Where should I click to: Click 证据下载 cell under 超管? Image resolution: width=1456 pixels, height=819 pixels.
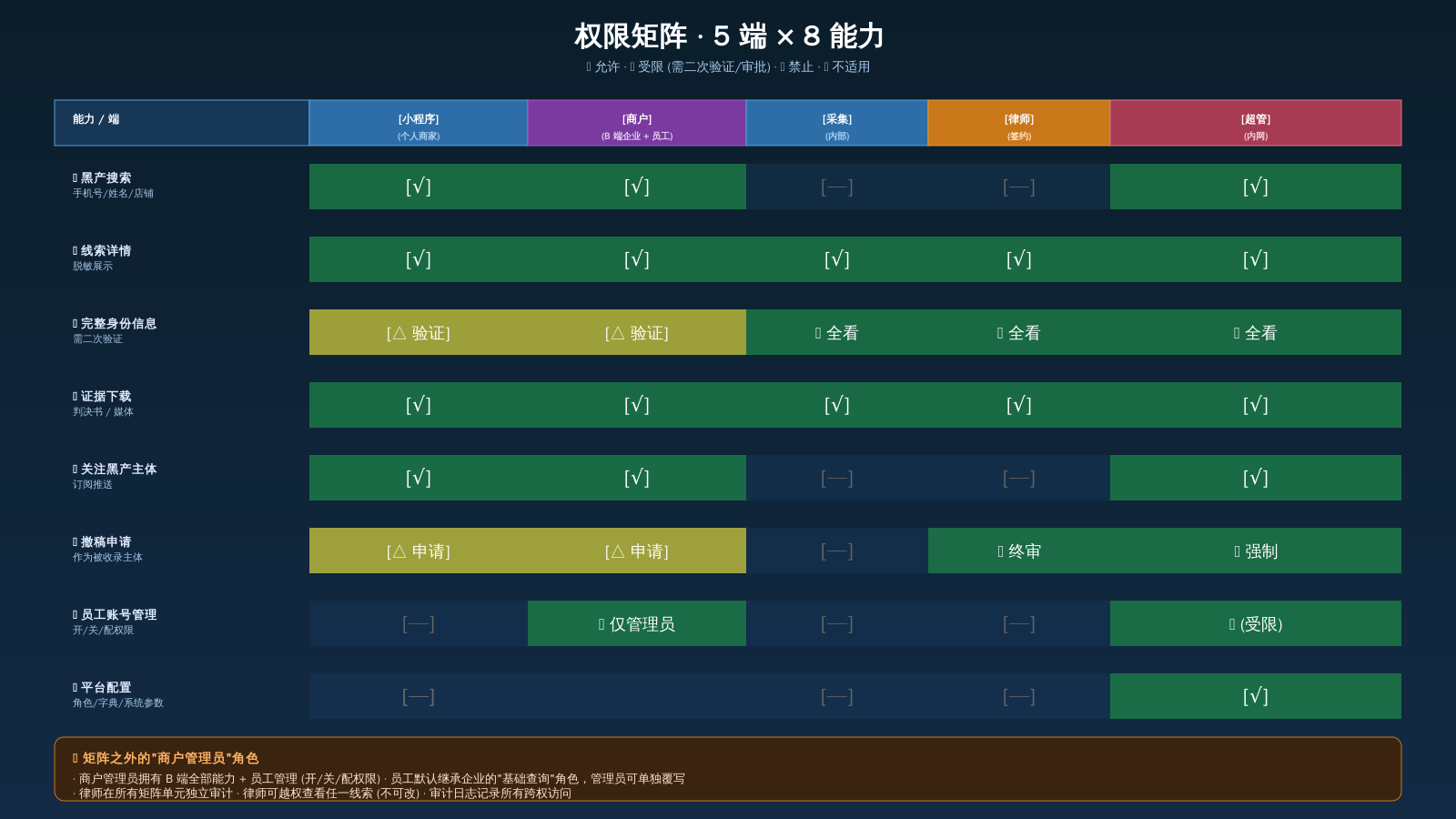coord(1256,405)
